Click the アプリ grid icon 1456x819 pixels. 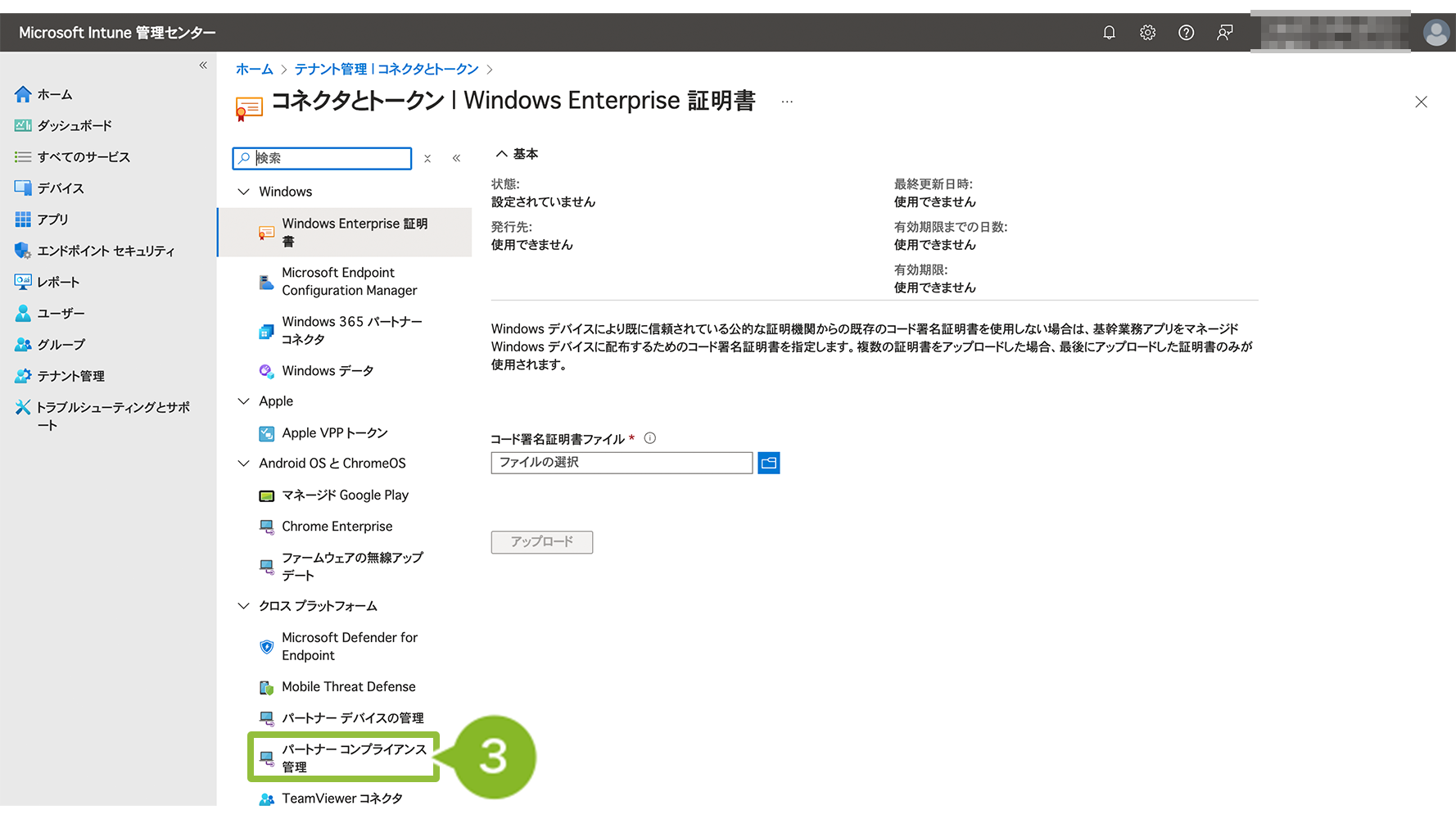pyautogui.click(x=23, y=219)
